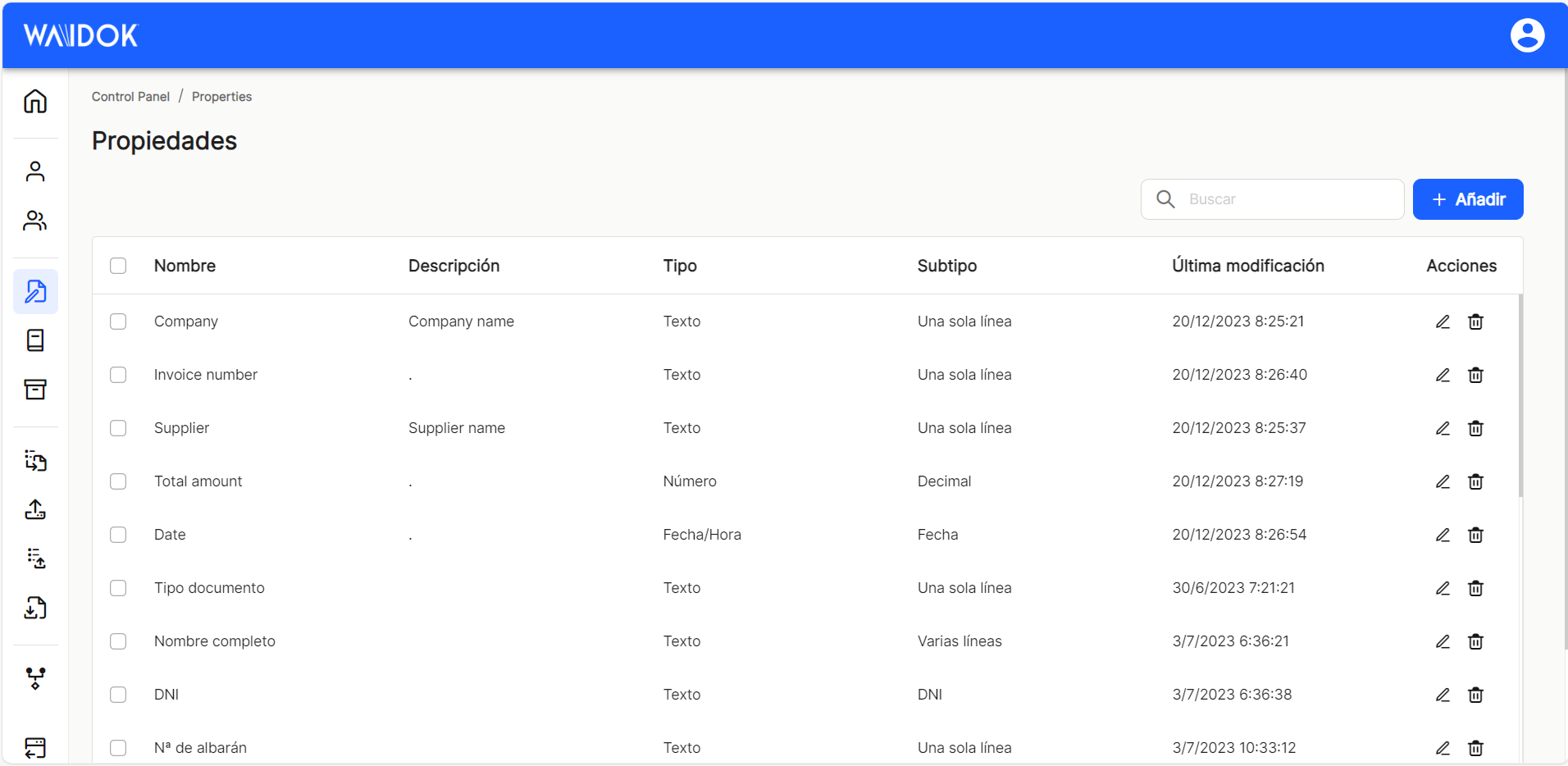The width and height of the screenshot is (1568, 766).
Task: Sort by Tipo column header
Action: click(680, 266)
